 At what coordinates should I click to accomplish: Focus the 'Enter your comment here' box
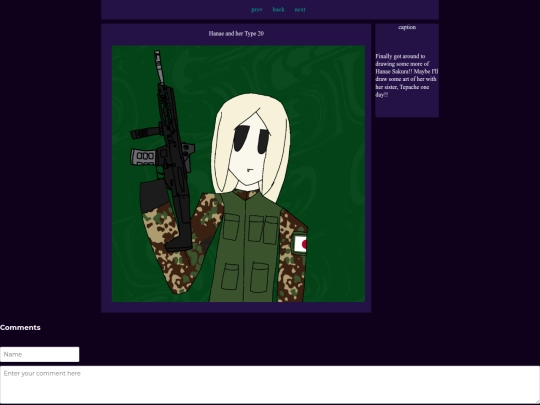click(270, 385)
